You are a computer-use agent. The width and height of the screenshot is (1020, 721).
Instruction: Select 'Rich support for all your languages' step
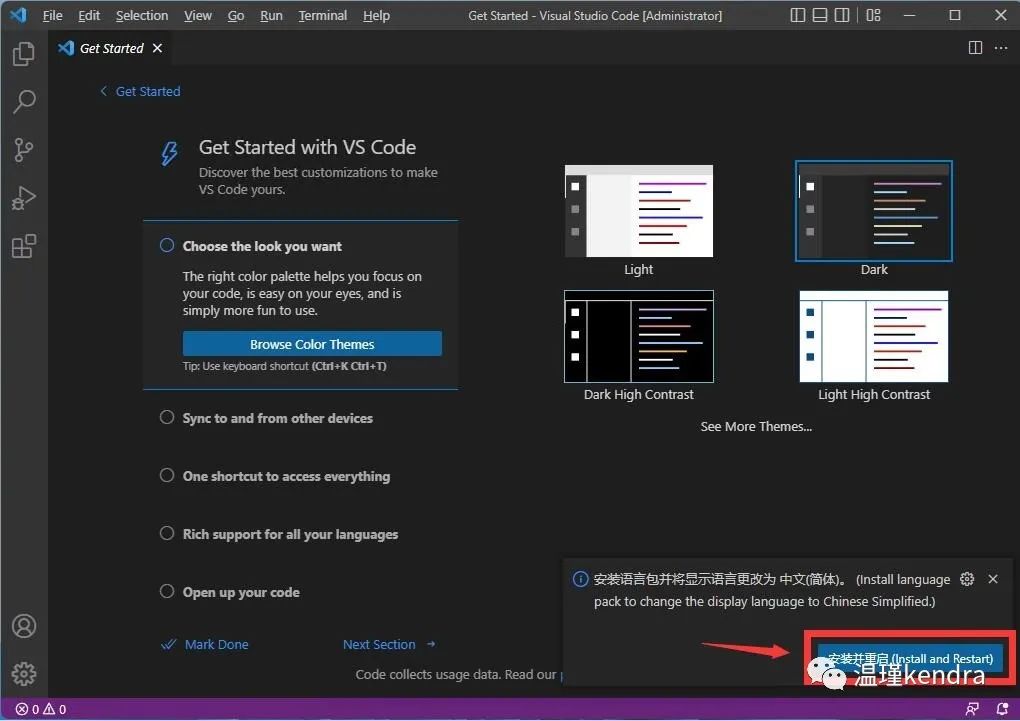(x=279, y=534)
